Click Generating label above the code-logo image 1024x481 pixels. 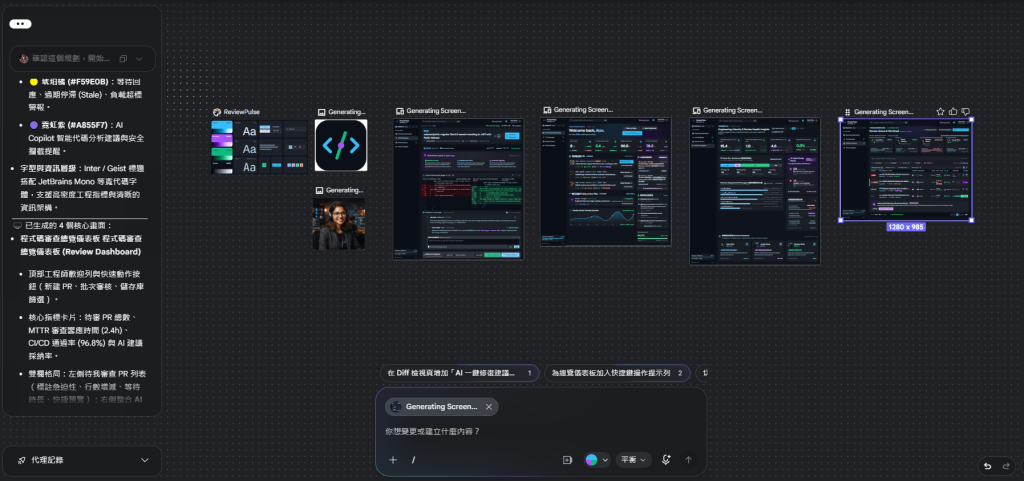point(347,112)
